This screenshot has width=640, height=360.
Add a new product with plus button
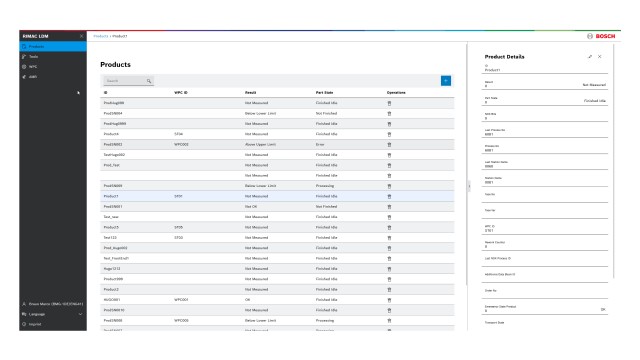coord(446,81)
